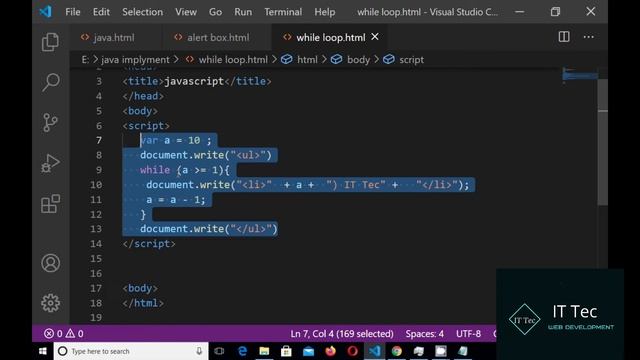Open the Accounts menu icon
This screenshot has width=640, height=360.
pyautogui.click(x=51, y=263)
